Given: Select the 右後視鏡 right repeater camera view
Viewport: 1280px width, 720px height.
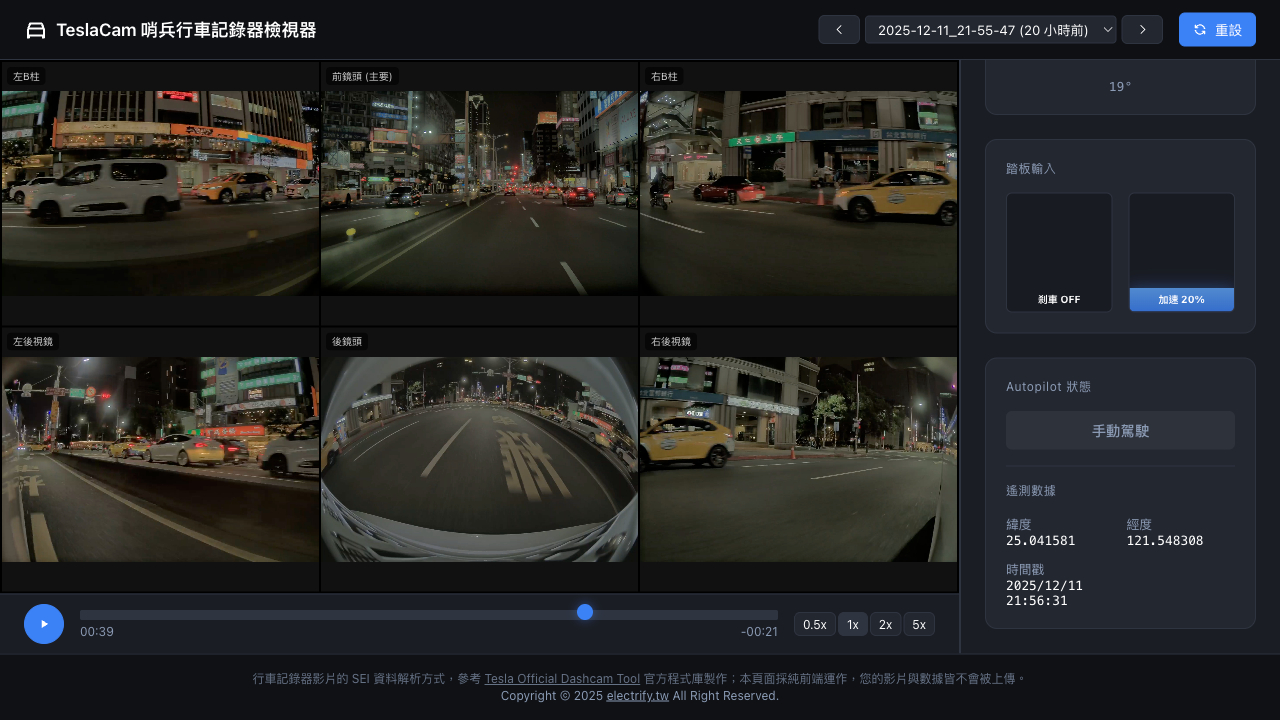Looking at the screenshot, I should [798, 459].
